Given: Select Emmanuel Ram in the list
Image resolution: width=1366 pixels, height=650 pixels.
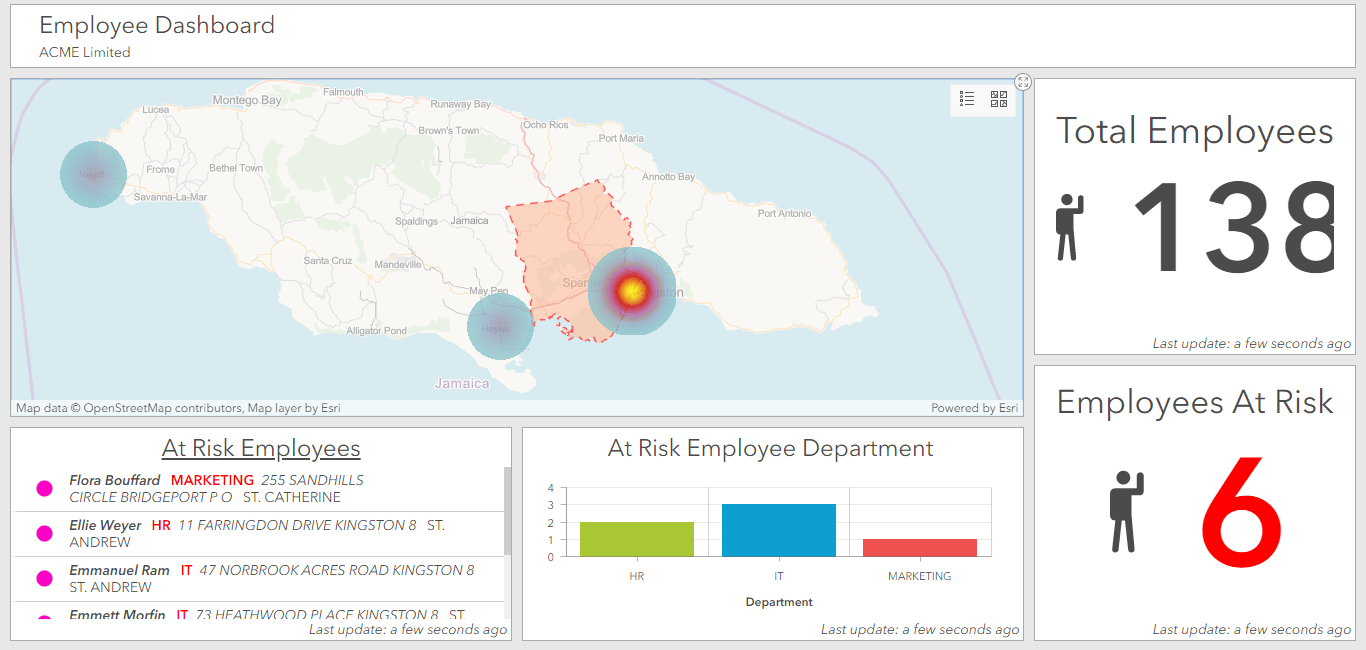Looking at the screenshot, I should (x=120, y=571).
